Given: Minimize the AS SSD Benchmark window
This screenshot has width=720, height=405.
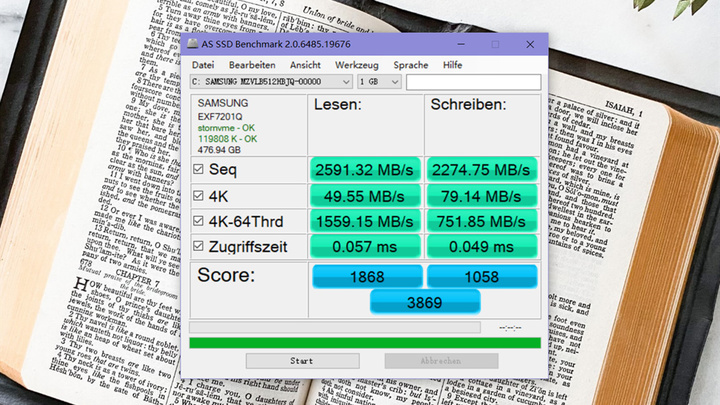Looking at the screenshot, I should (x=461, y=44).
